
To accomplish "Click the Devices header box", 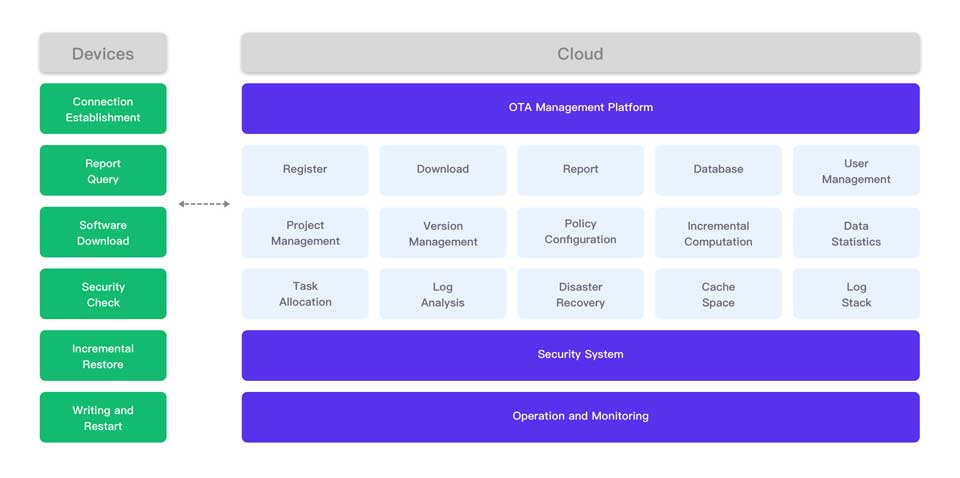I will (x=103, y=54).
